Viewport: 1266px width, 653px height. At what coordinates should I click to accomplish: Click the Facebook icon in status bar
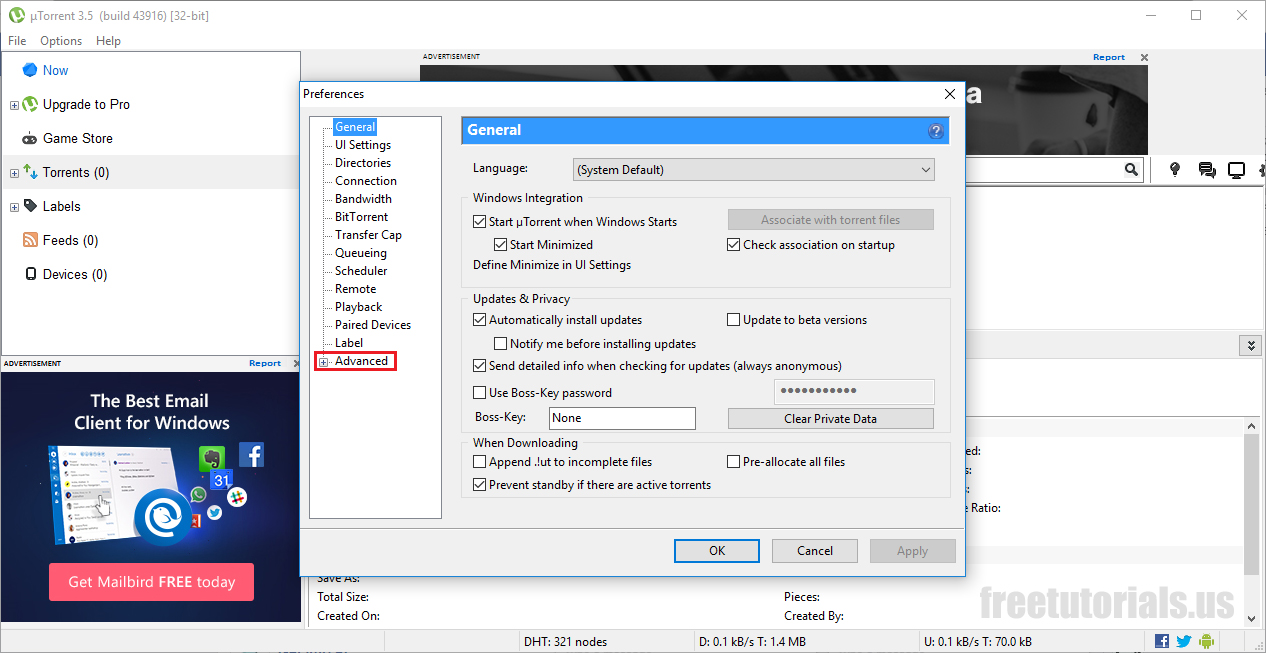coord(1162,641)
